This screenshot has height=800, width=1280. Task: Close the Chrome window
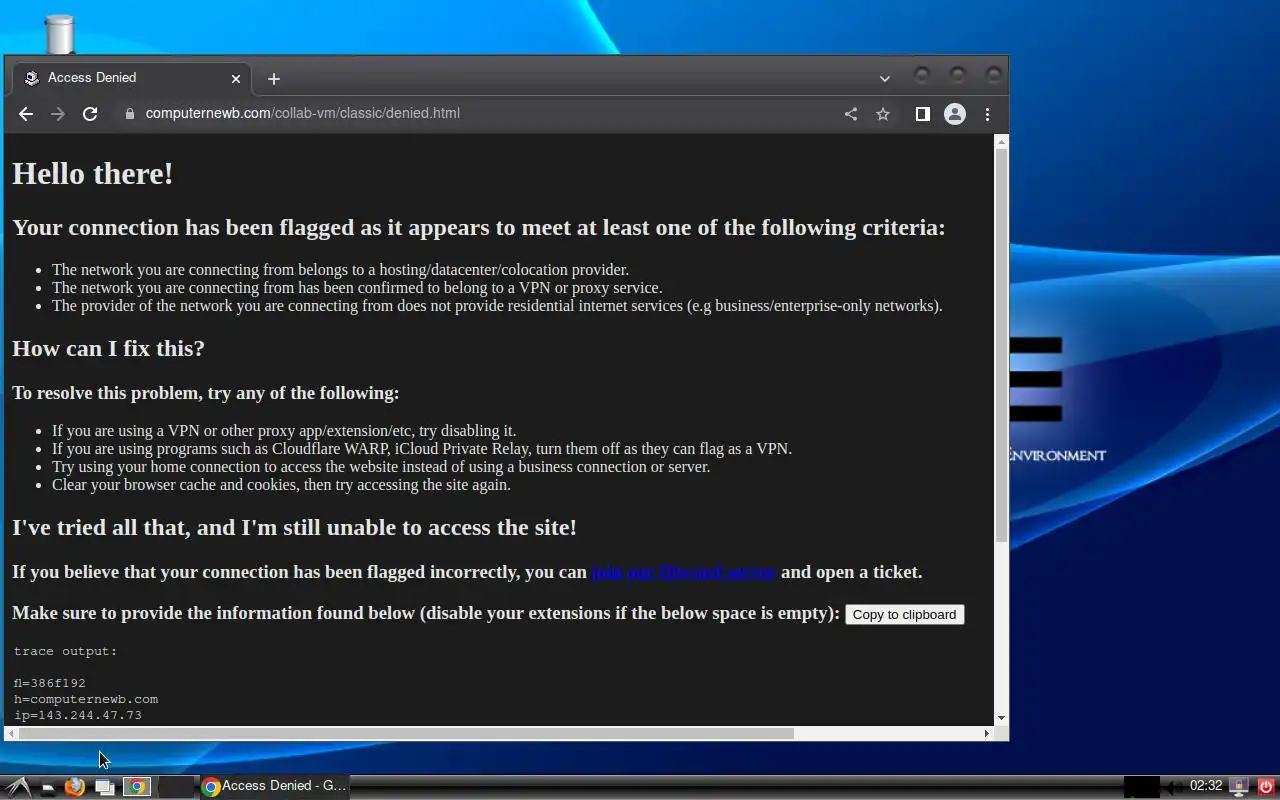[993, 75]
